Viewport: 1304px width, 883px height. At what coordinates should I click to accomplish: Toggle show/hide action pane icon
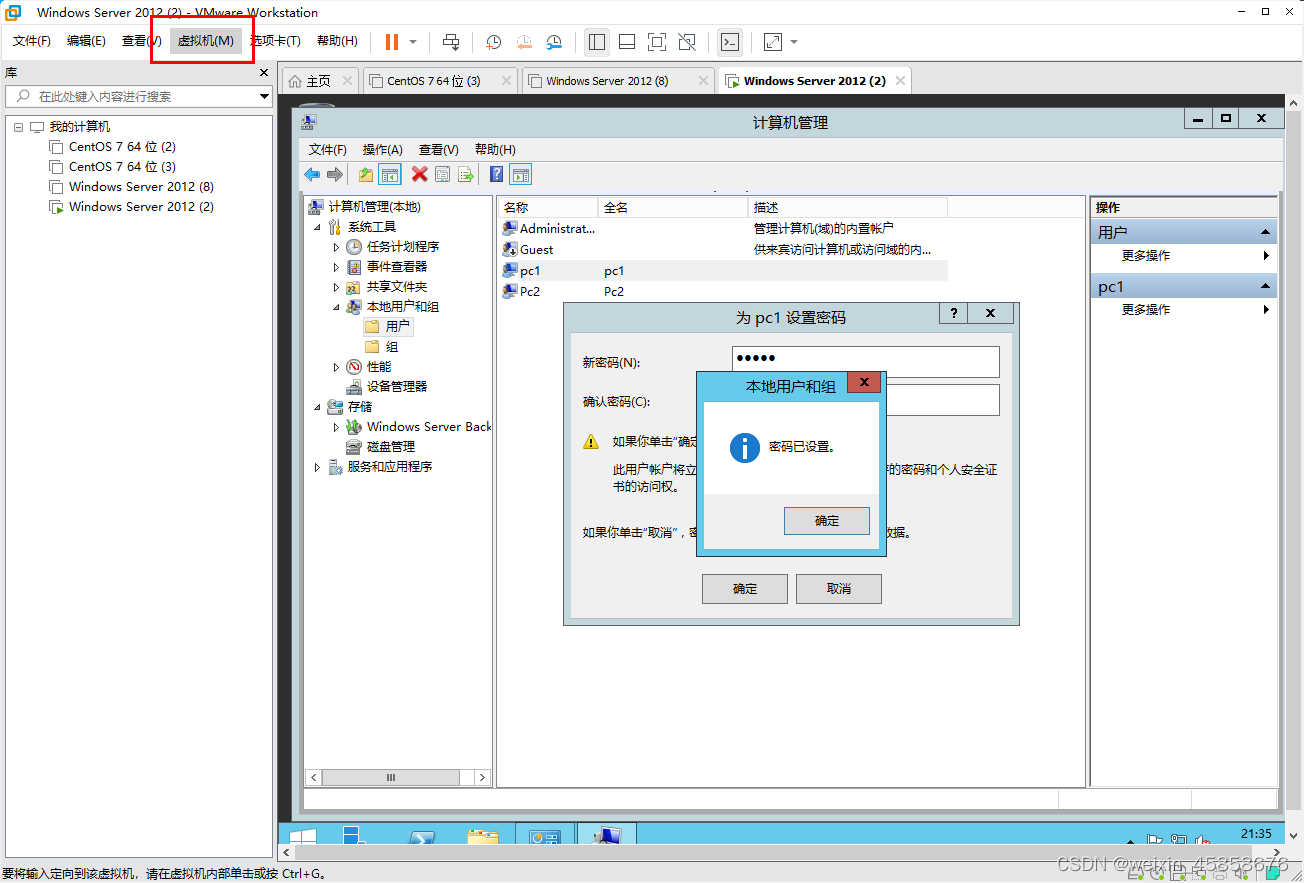pyautogui.click(x=520, y=174)
